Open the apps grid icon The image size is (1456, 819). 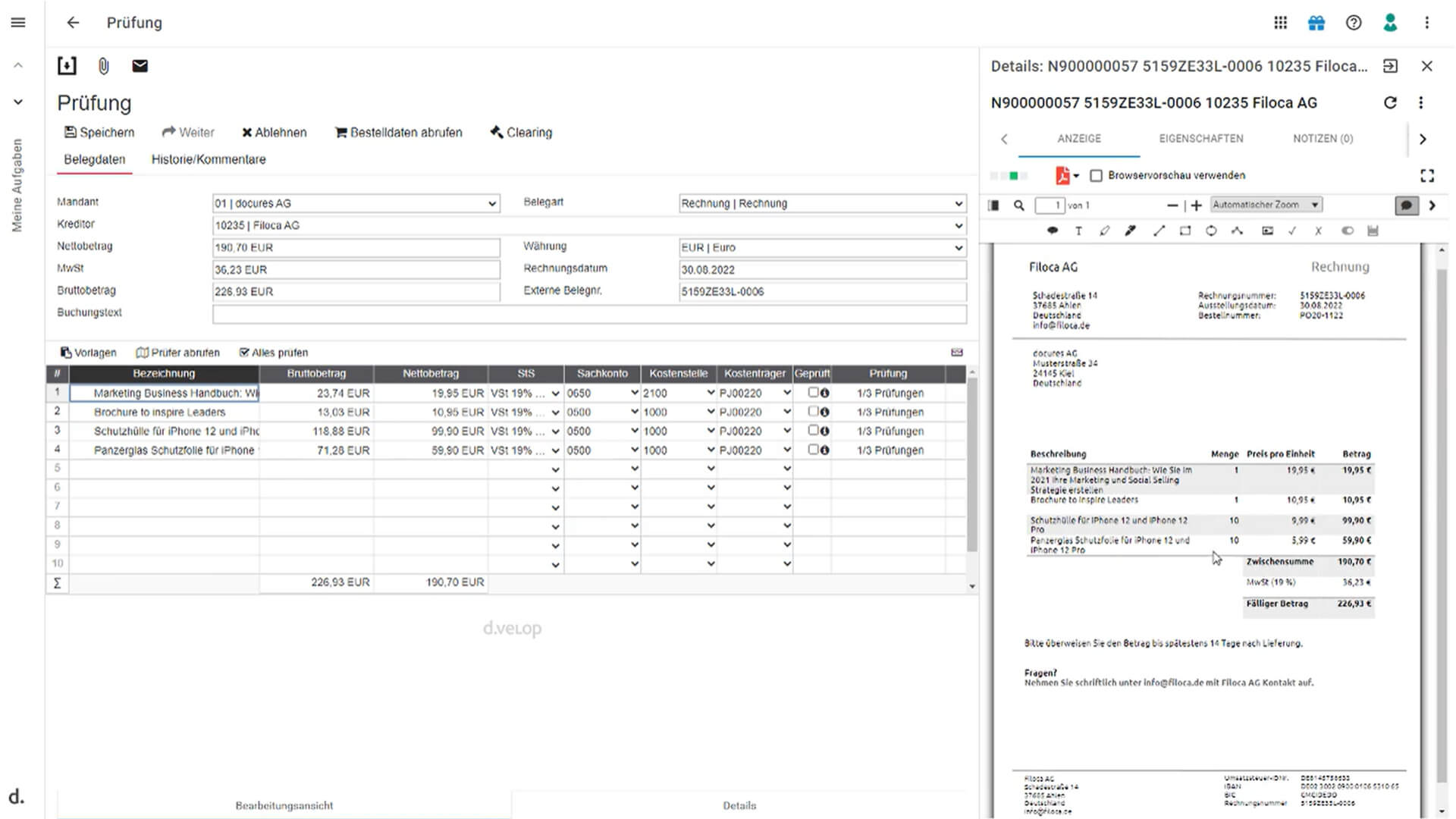[1280, 23]
